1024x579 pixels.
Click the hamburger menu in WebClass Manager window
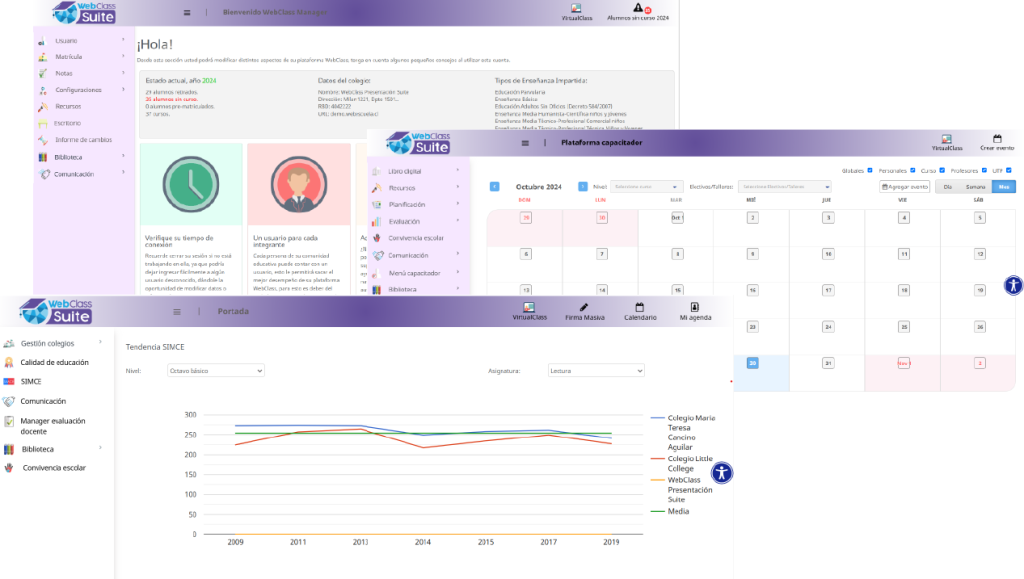point(187,12)
